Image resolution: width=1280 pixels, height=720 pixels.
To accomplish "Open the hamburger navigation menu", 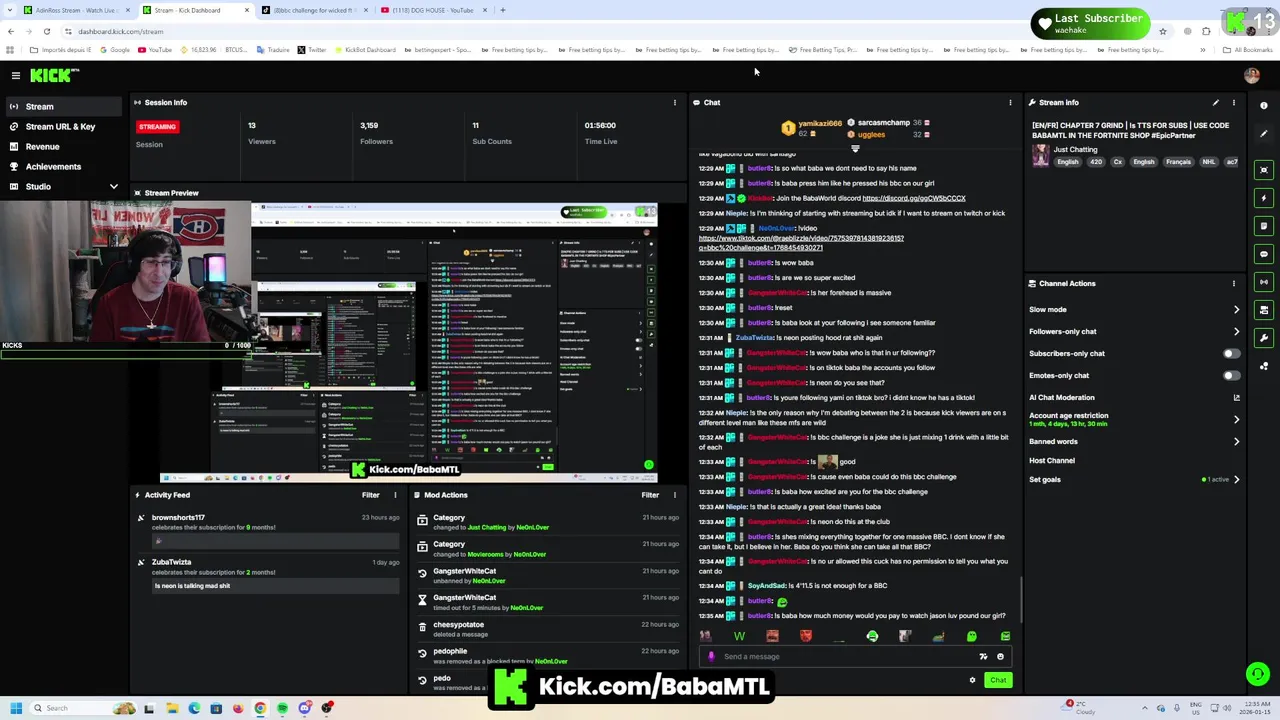I will pyautogui.click(x=15, y=75).
